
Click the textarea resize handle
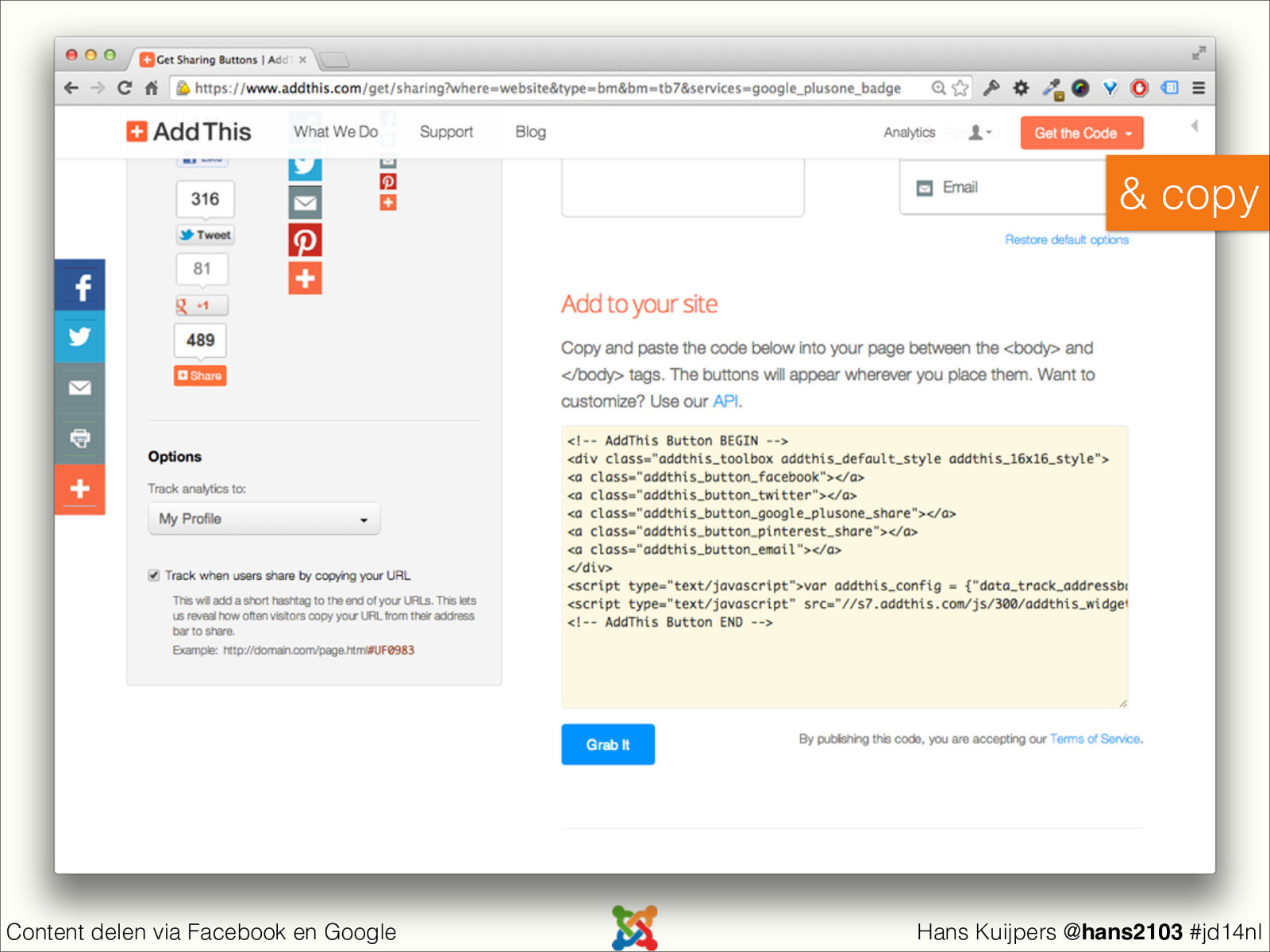click(x=1123, y=703)
